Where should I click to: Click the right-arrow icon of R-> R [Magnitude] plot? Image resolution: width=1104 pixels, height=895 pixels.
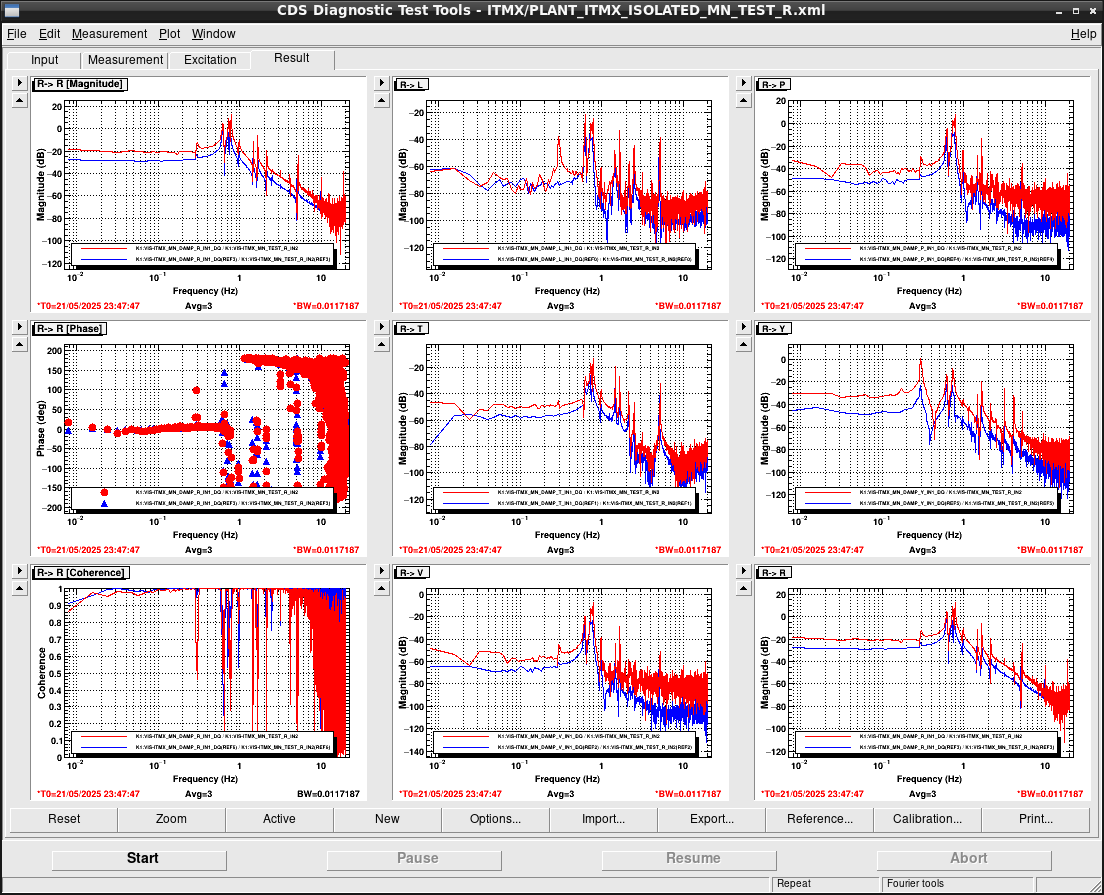[20, 83]
